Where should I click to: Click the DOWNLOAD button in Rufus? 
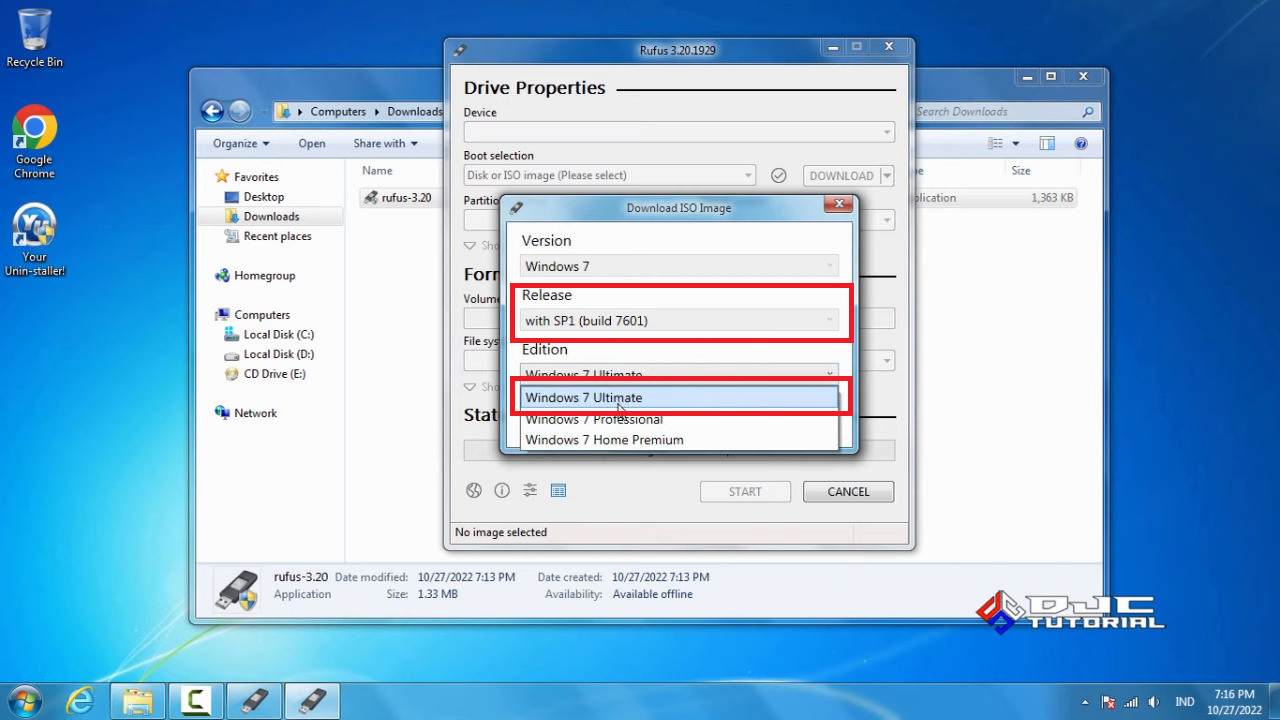click(841, 176)
